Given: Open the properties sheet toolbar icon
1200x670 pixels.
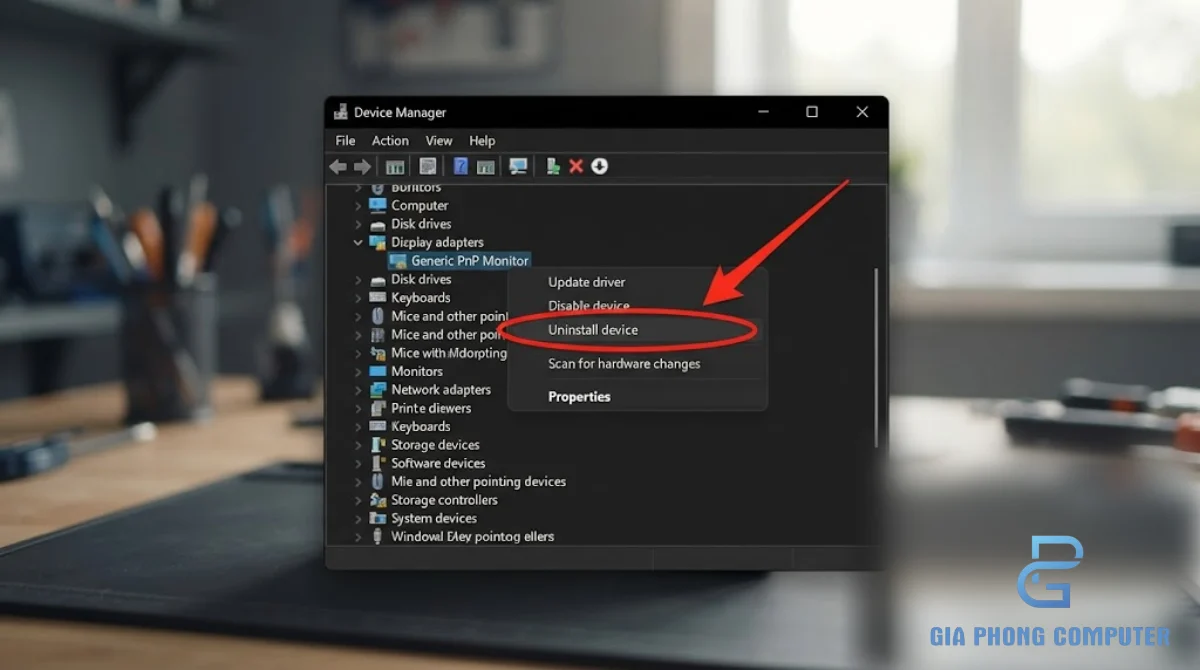Looking at the screenshot, I should coord(428,166).
